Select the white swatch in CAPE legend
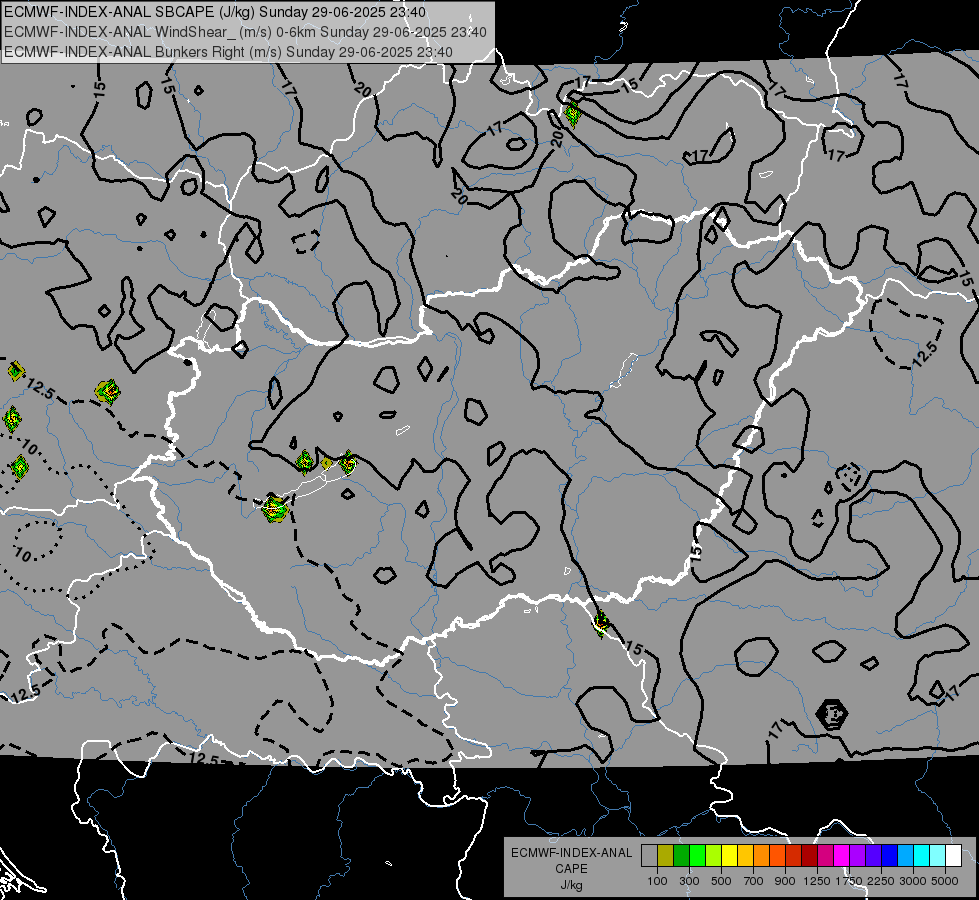This screenshot has height=900, width=979. [x=953, y=856]
